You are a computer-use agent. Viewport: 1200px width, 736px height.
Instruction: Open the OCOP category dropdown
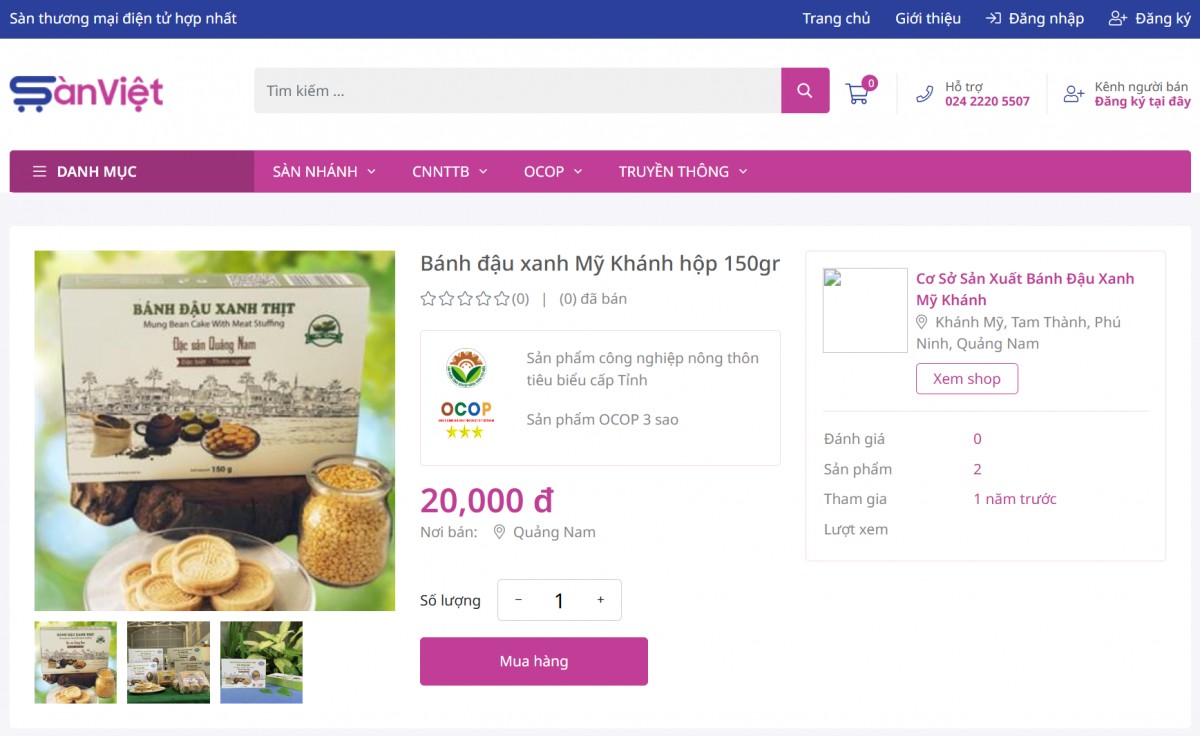(x=552, y=170)
